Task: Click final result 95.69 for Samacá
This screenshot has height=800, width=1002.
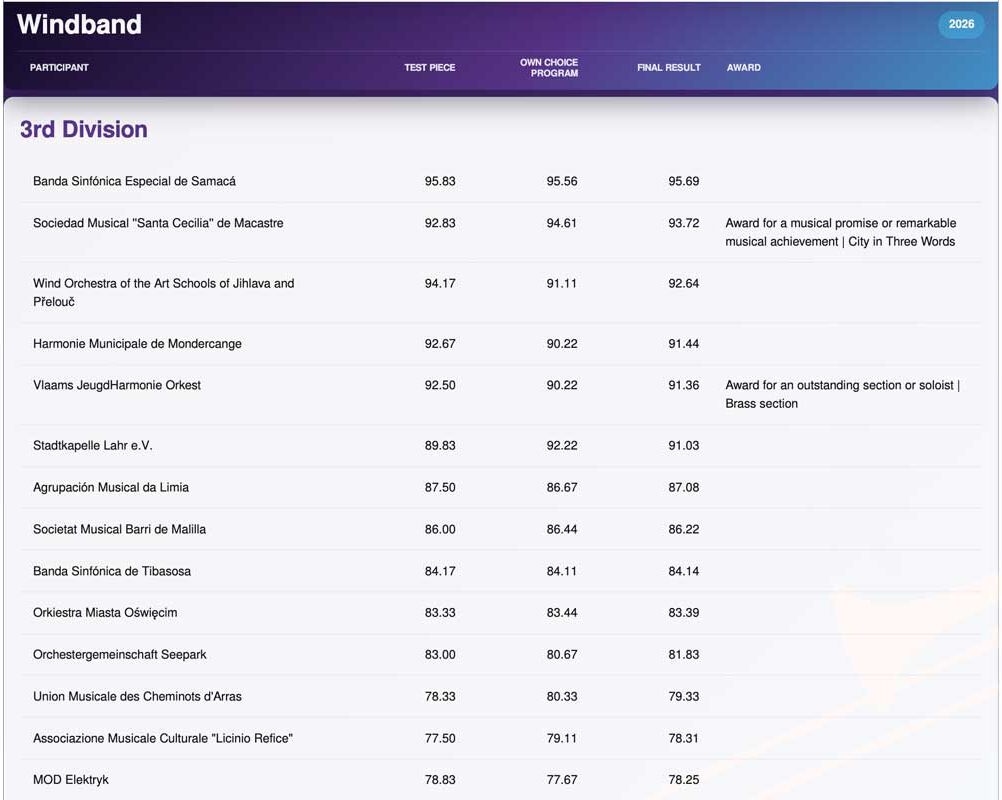Action: (x=683, y=181)
